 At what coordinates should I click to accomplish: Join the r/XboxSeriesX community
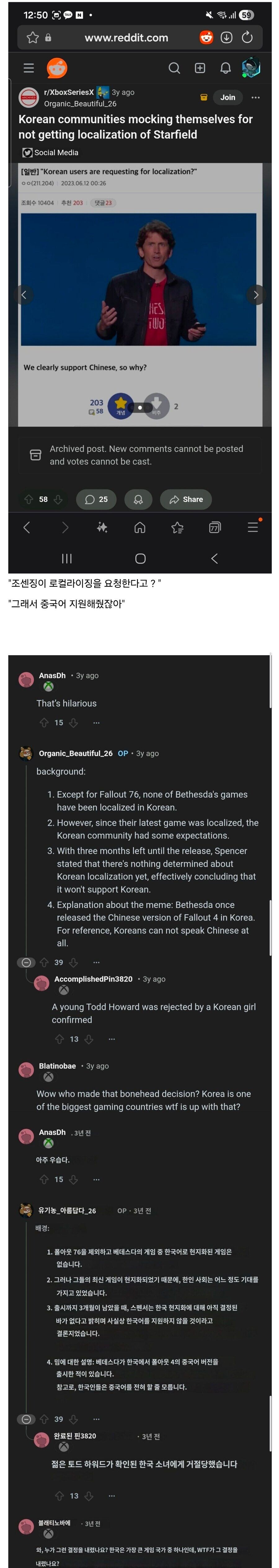[x=227, y=97]
